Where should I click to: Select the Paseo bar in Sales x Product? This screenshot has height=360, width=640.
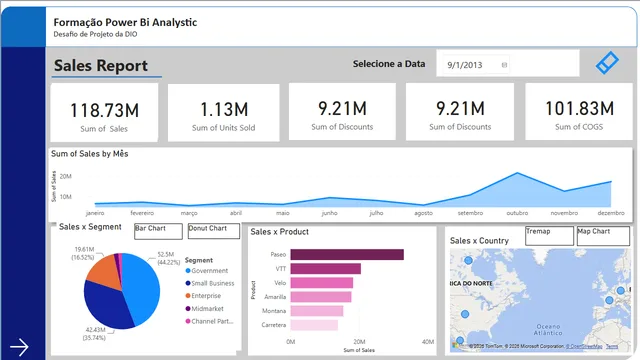tap(347, 255)
